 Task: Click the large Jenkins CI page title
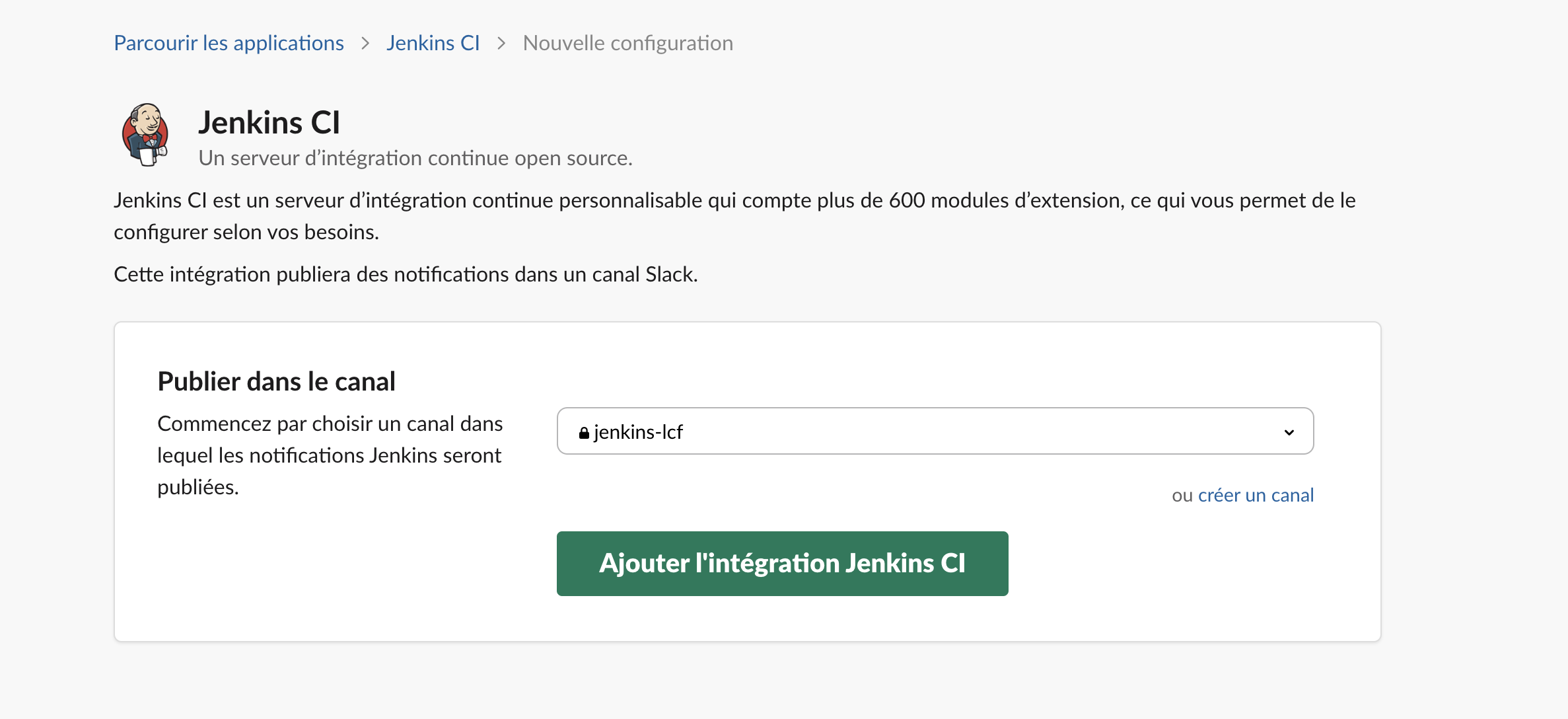[269, 123]
